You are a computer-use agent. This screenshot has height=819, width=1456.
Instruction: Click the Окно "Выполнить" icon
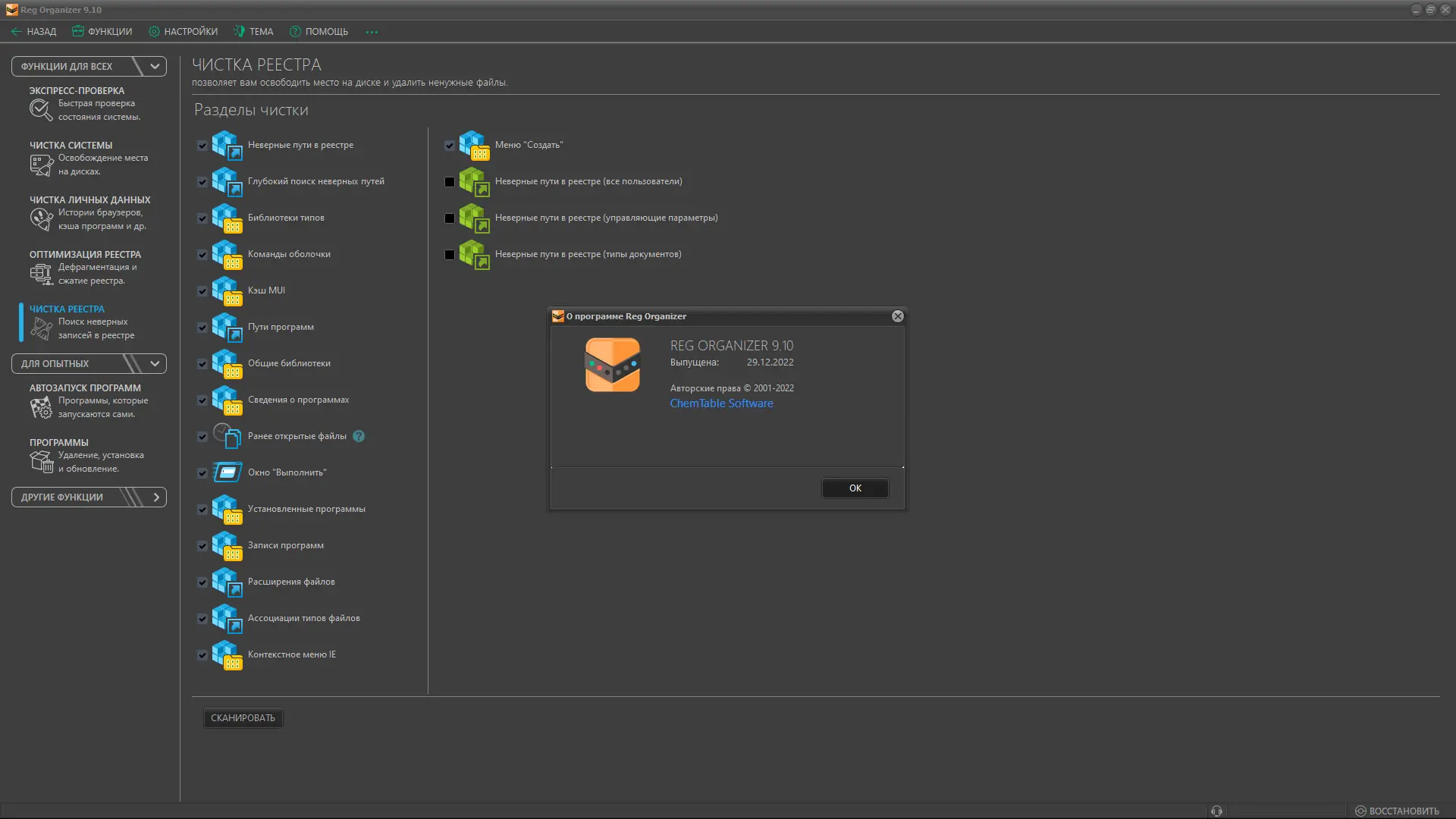(x=227, y=472)
